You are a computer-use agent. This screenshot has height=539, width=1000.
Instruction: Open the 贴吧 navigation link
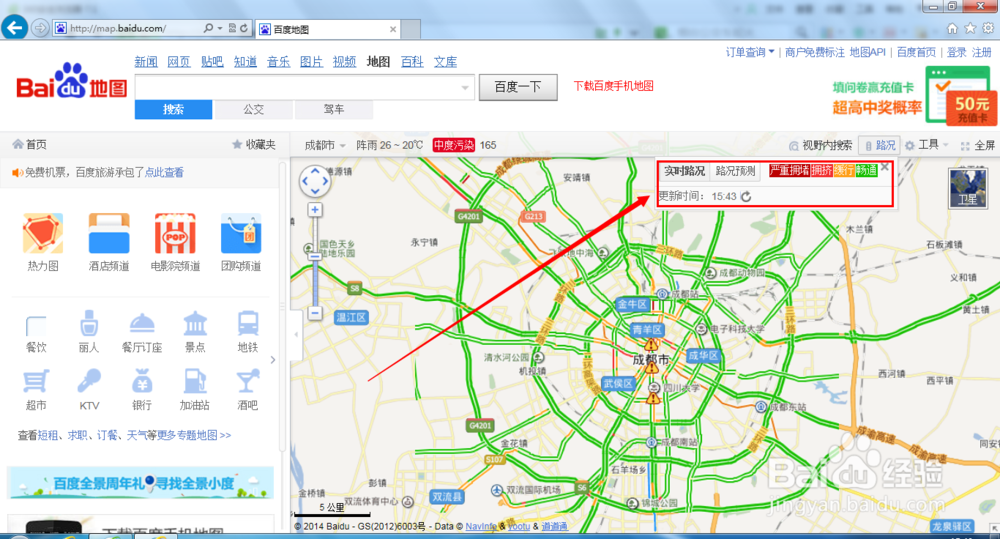pyautogui.click(x=212, y=62)
